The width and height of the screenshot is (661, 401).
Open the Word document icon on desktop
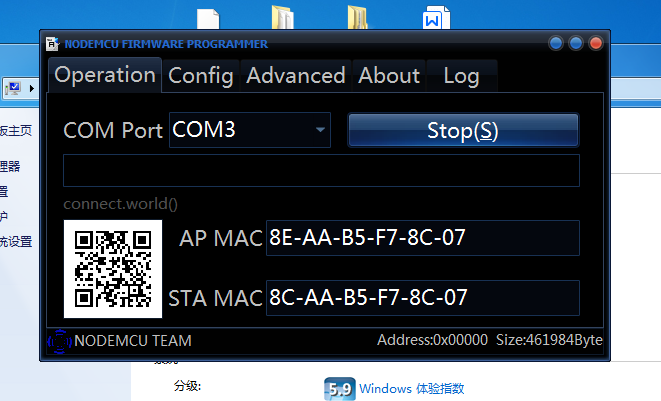(x=436, y=18)
